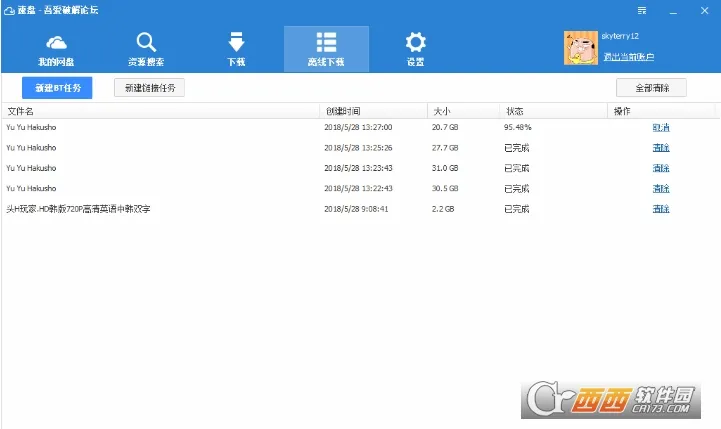This screenshot has width=721, height=429.
Task: Minimize the 速盘 window
Action: click(673, 11)
